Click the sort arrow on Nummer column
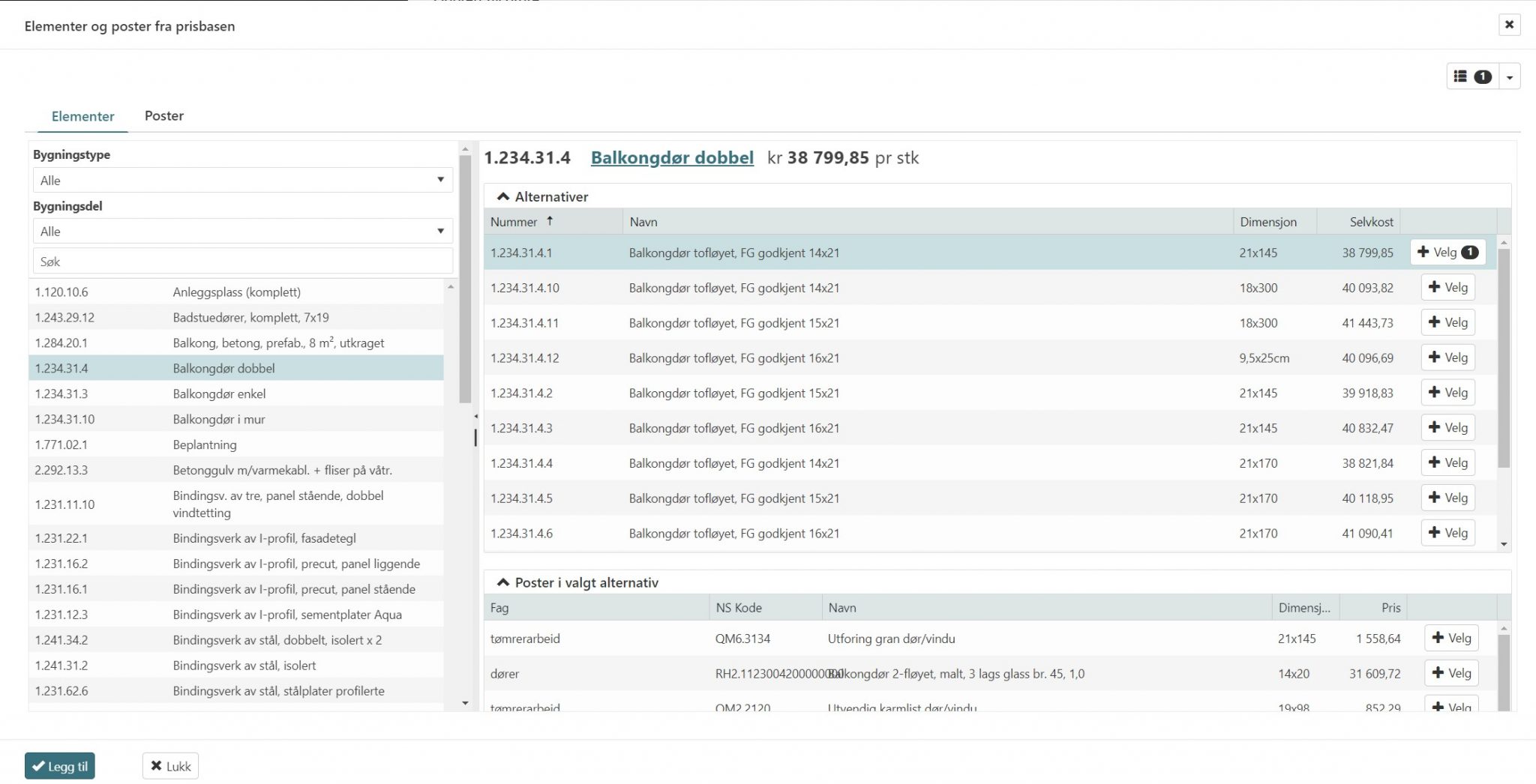This screenshot has width=1536, height=784. click(x=550, y=221)
